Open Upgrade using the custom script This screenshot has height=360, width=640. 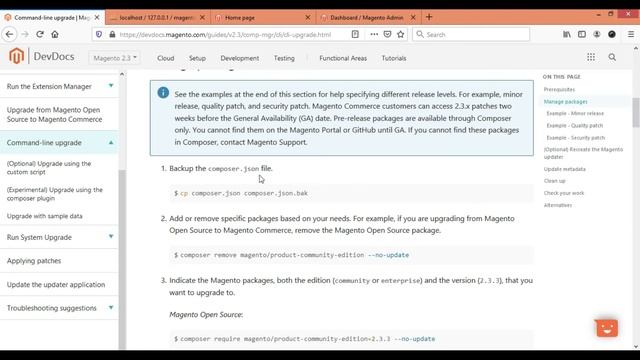[x=49, y=168]
